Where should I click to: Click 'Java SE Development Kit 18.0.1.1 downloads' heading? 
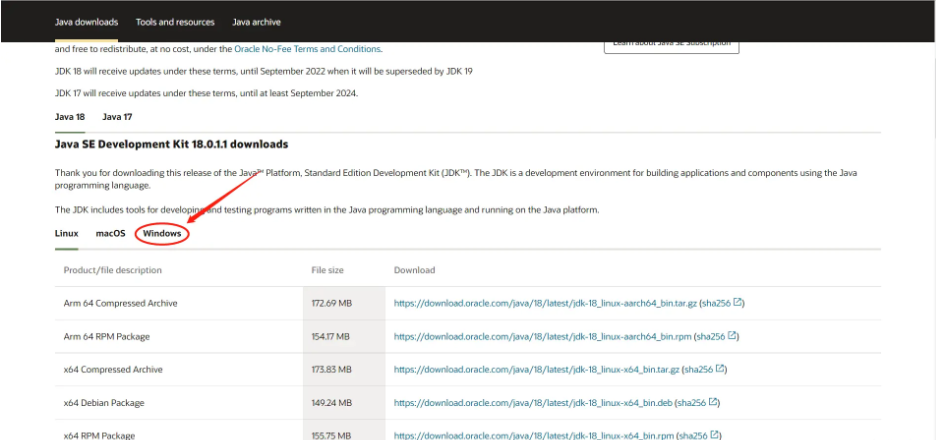coord(171,144)
